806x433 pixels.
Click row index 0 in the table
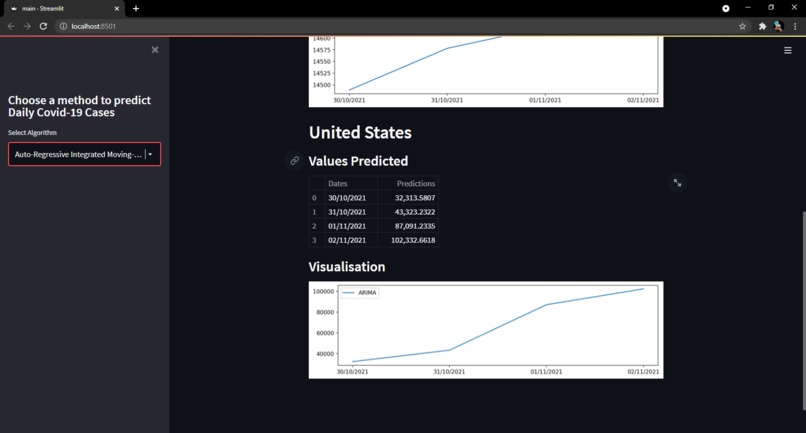[x=314, y=198]
